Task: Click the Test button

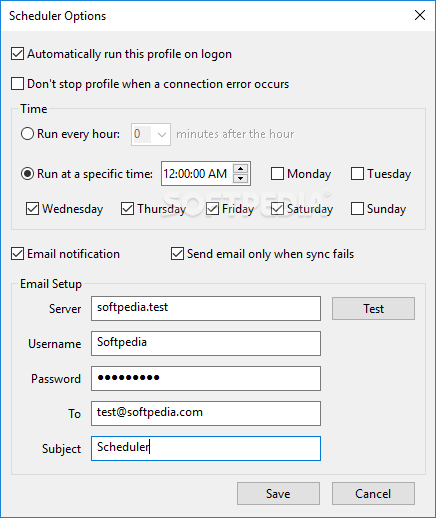Action: point(373,309)
